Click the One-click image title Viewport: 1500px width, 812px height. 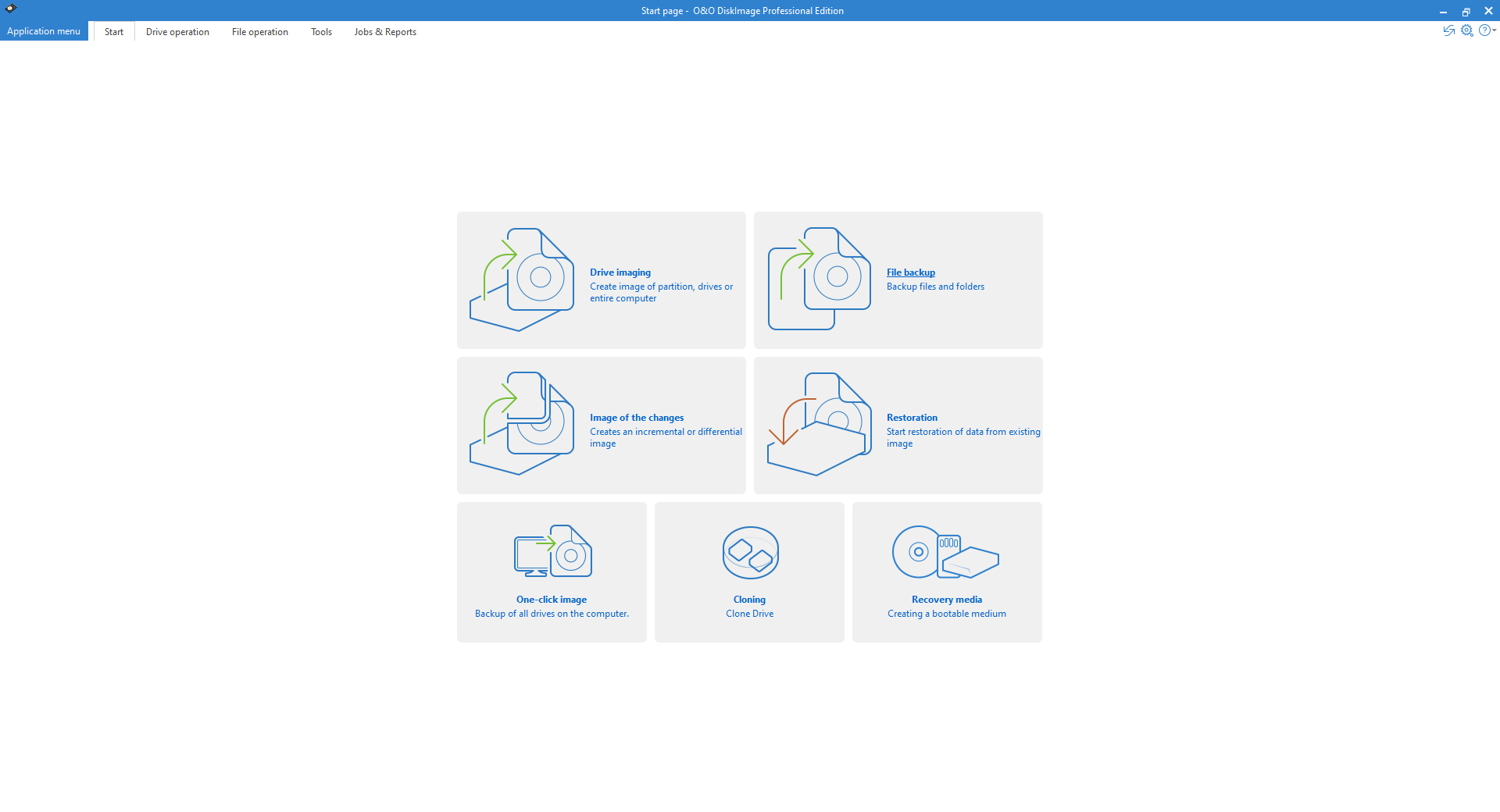point(552,600)
